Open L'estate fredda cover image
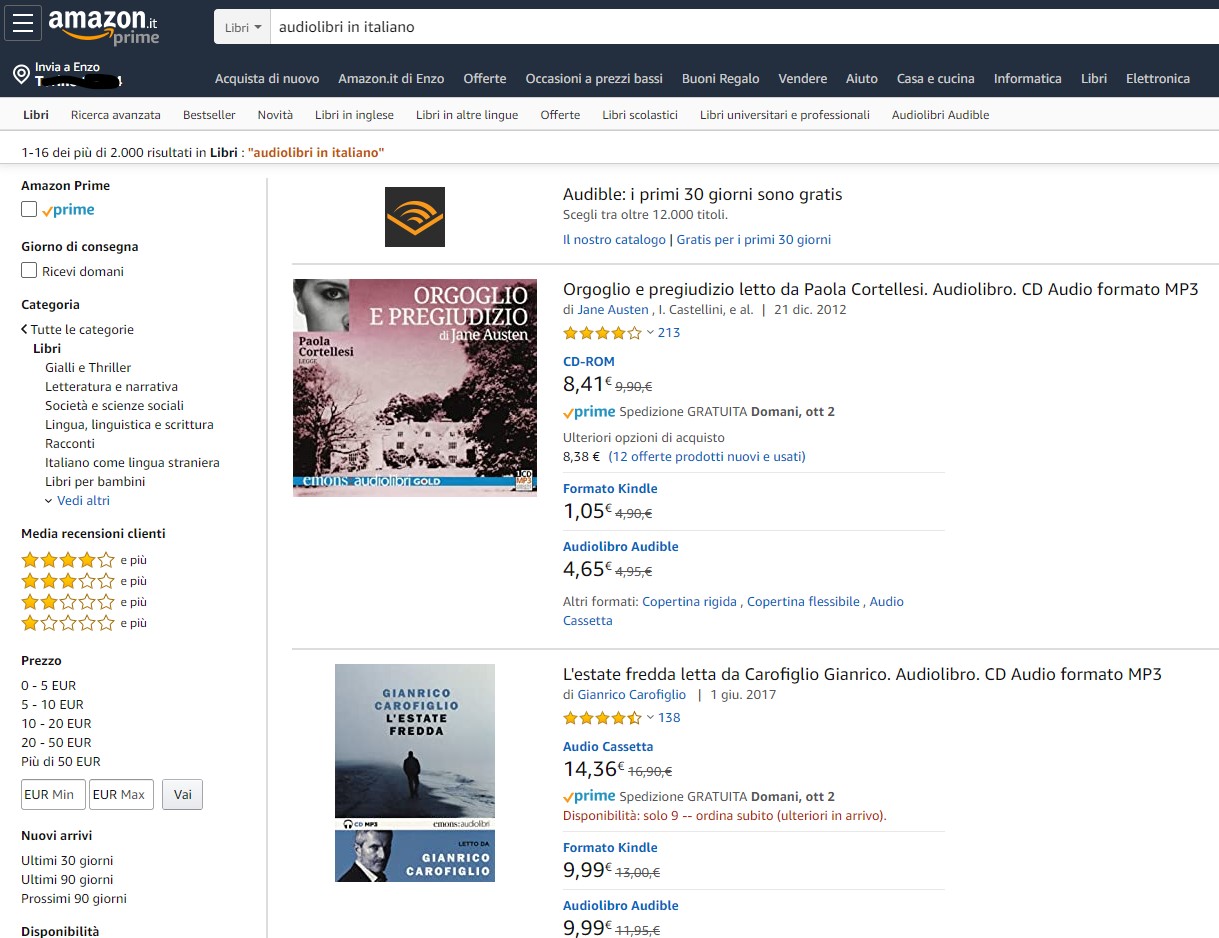 (414, 772)
